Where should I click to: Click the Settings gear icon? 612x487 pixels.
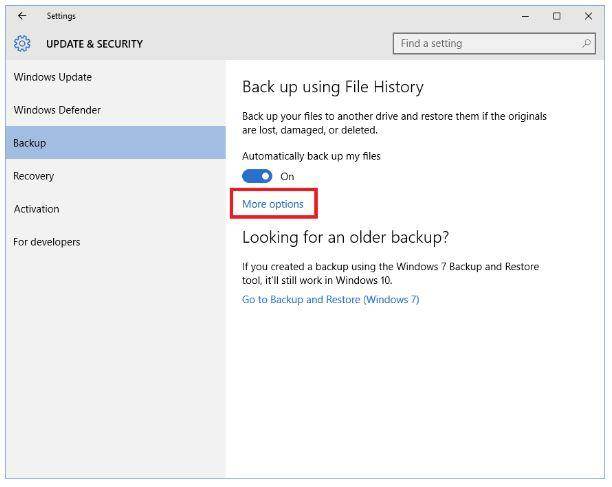22,43
